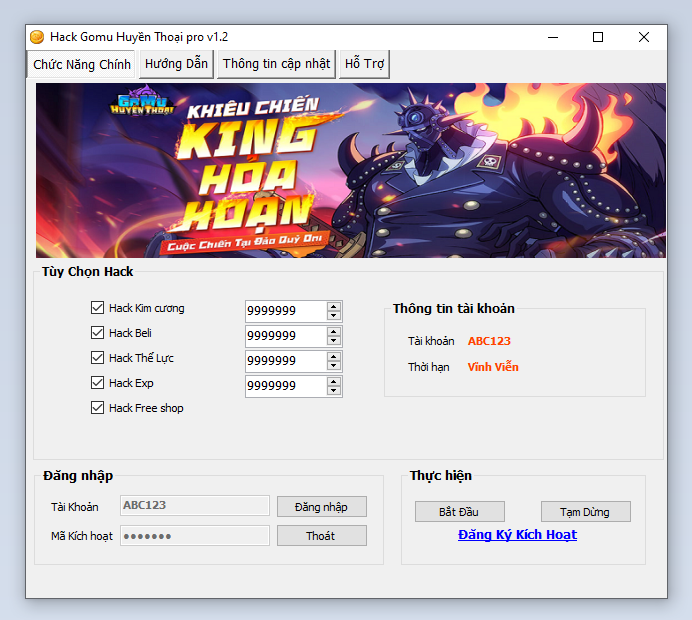Switch to the Hướng Dẫn tab
The width and height of the screenshot is (692, 620).
pyautogui.click(x=176, y=64)
